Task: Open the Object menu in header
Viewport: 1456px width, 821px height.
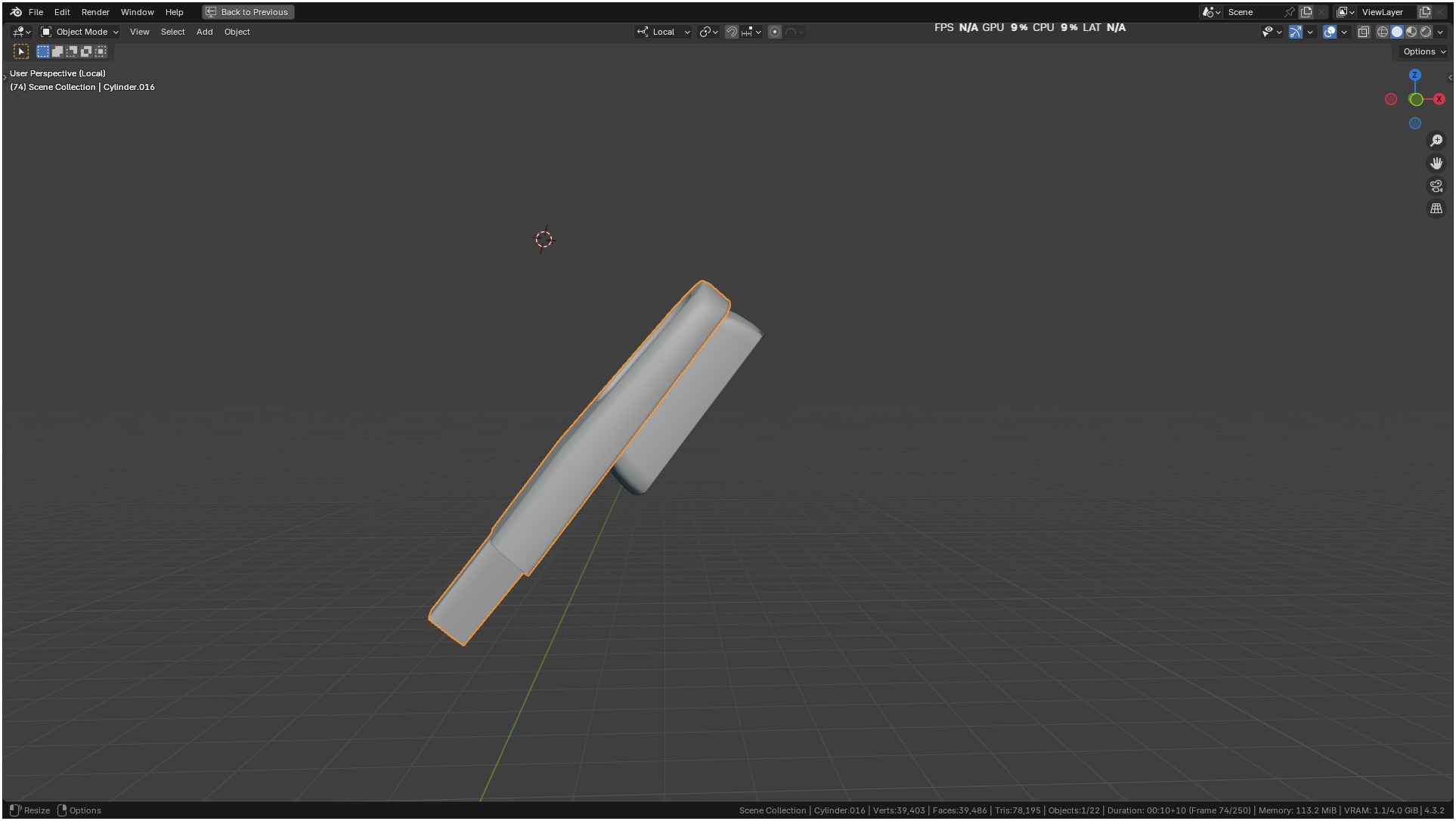Action: point(237,32)
